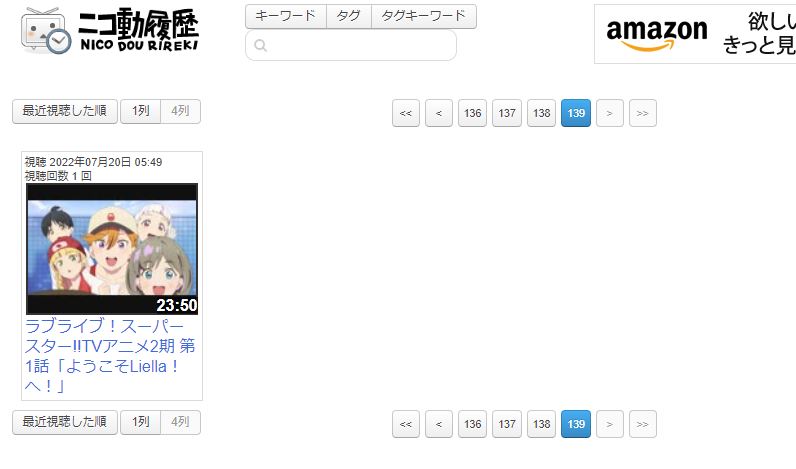Click the top last page >> arrow
This screenshot has width=796, height=469.
643,113
